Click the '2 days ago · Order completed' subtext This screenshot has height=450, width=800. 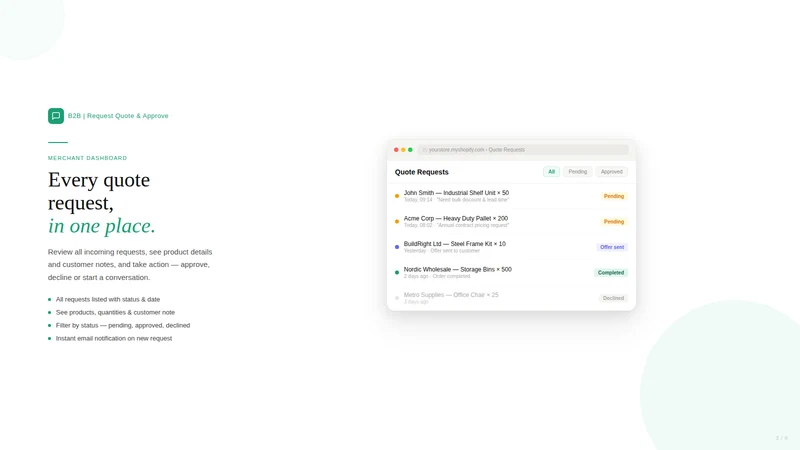click(437, 277)
